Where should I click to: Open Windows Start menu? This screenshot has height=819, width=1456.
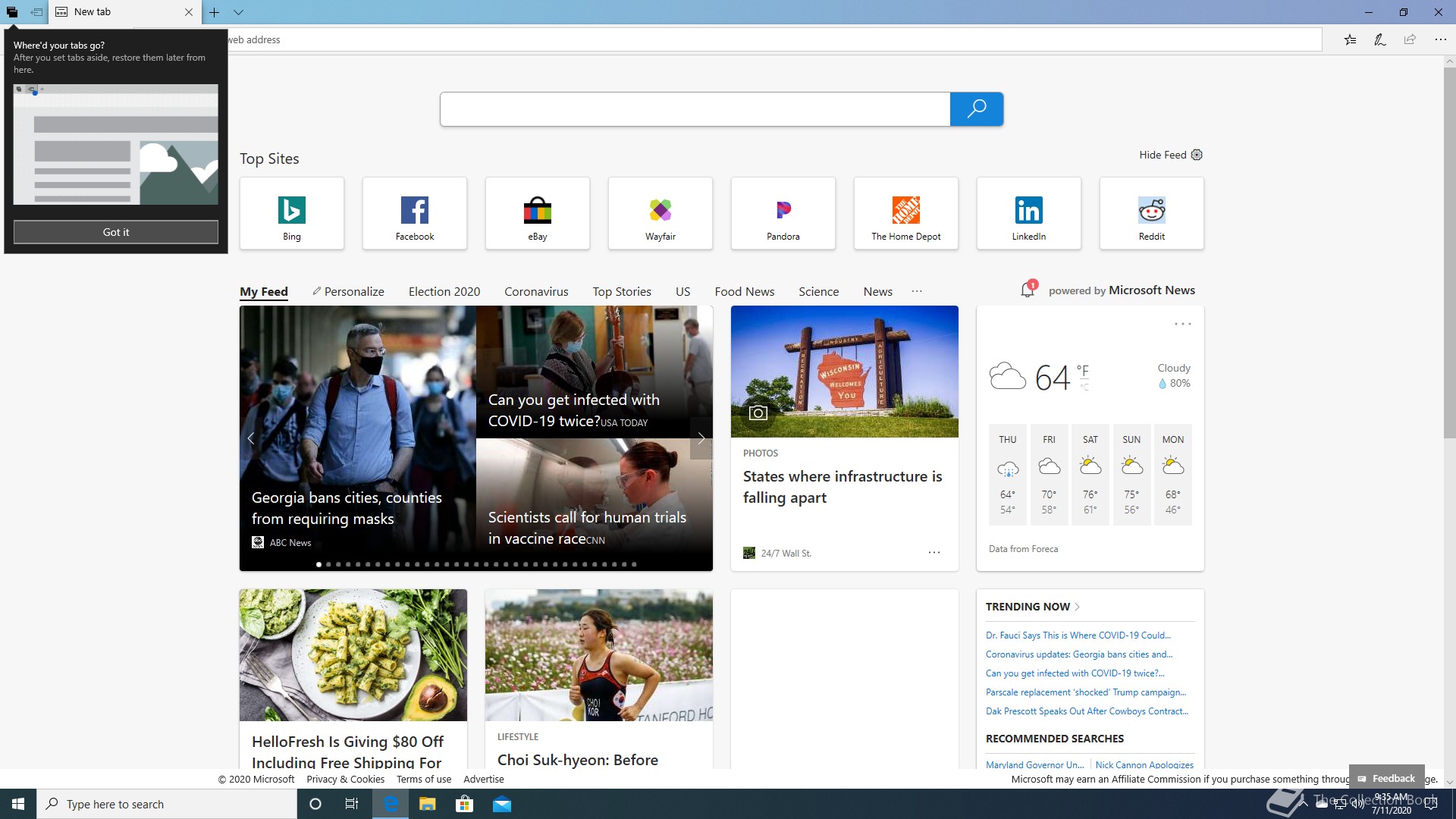coord(18,804)
